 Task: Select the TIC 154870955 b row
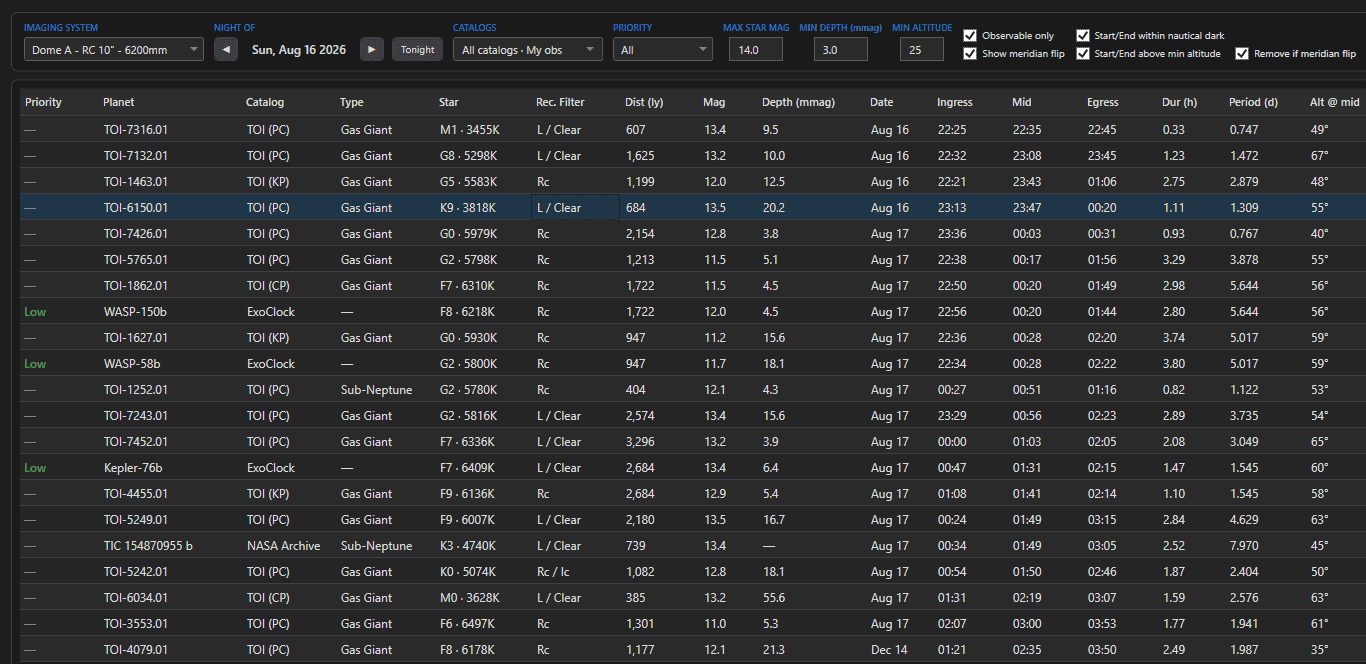coord(693,546)
